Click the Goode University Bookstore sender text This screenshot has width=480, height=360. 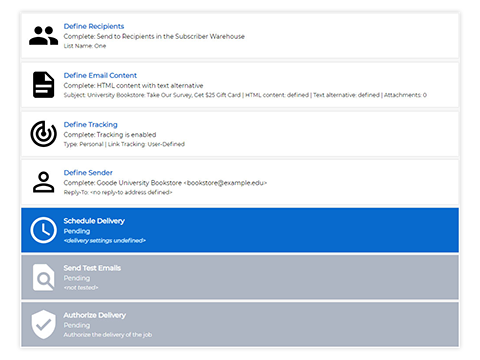165,183
